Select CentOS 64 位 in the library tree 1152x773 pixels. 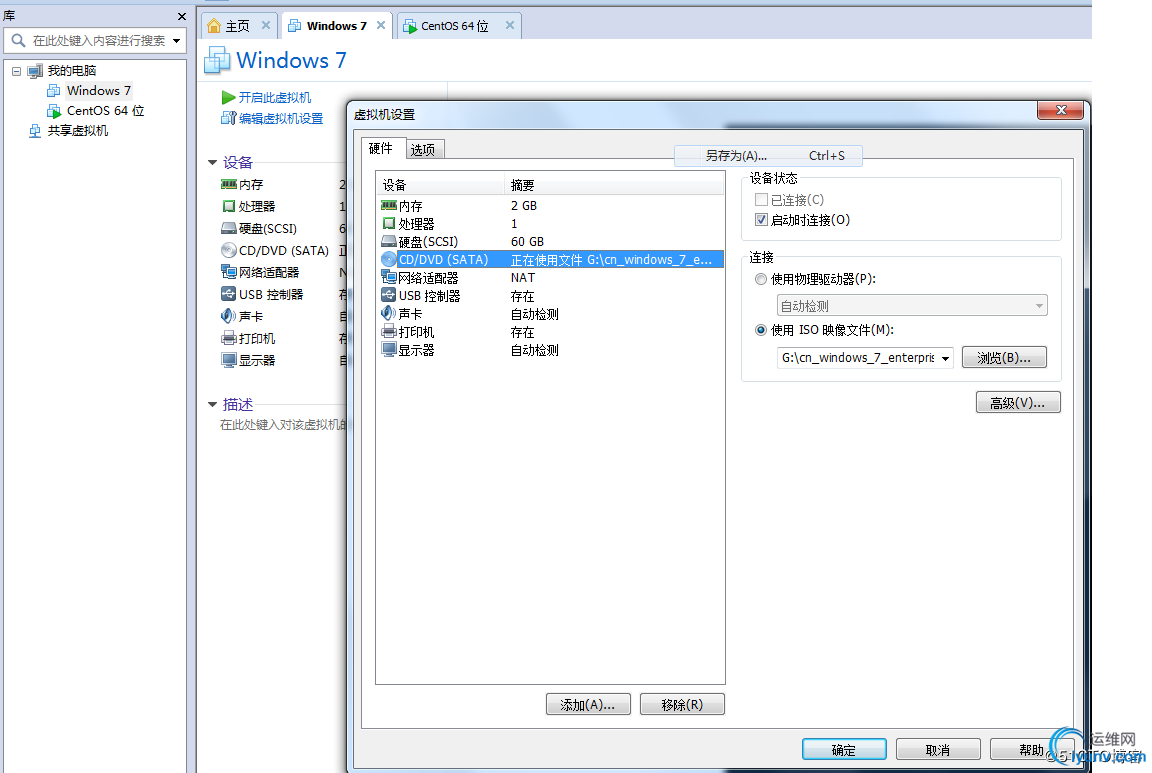point(105,111)
